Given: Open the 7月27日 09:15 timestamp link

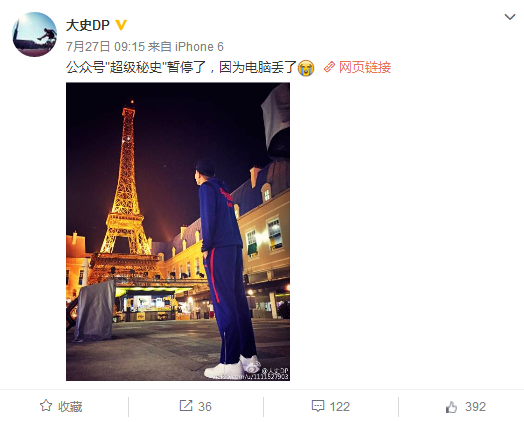Looking at the screenshot, I should point(105,47).
